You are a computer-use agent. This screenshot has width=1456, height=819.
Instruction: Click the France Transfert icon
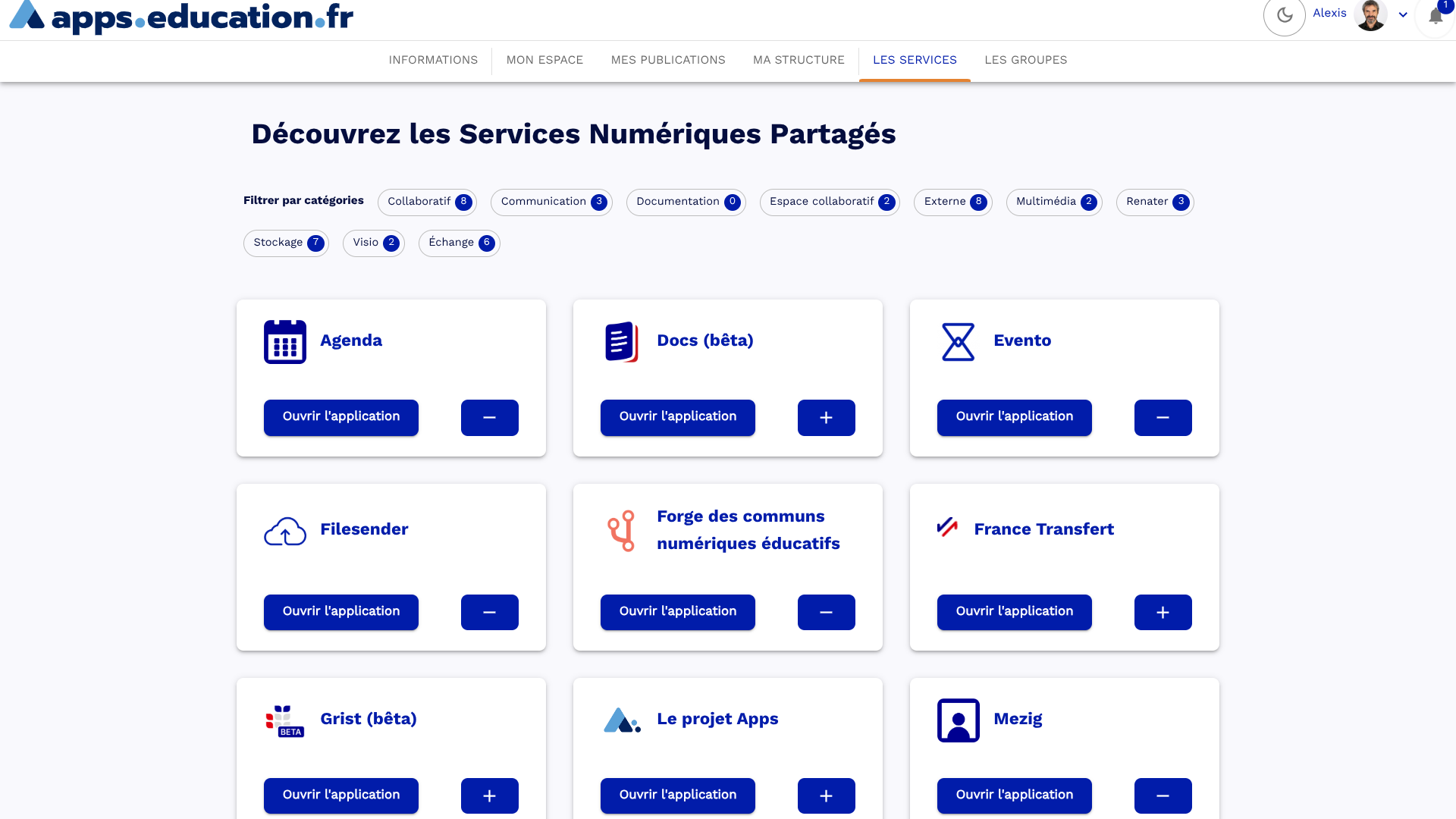tap(947, 527)
